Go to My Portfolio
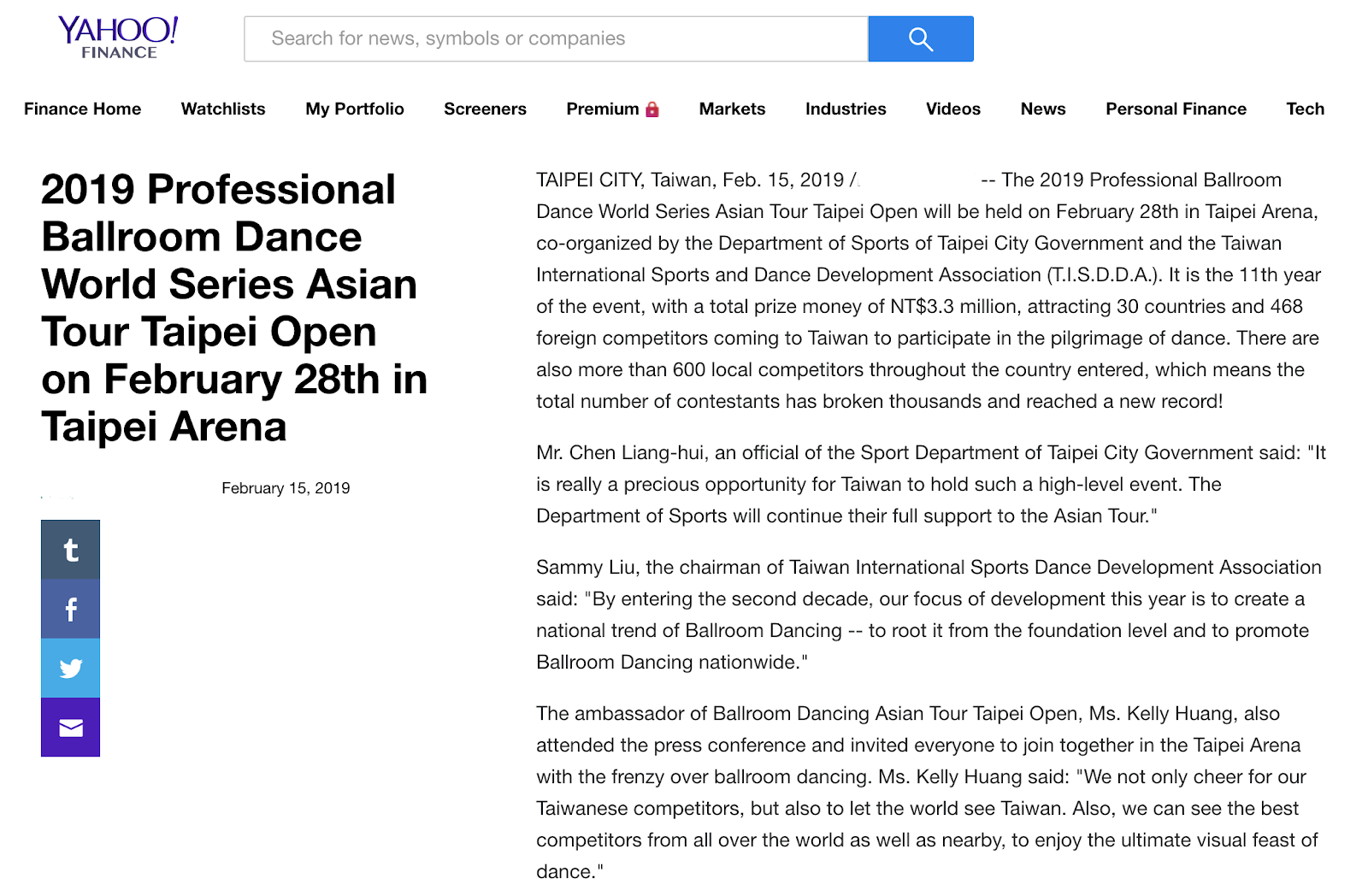Screen dimensions: 1368x896 pos(355,109)
